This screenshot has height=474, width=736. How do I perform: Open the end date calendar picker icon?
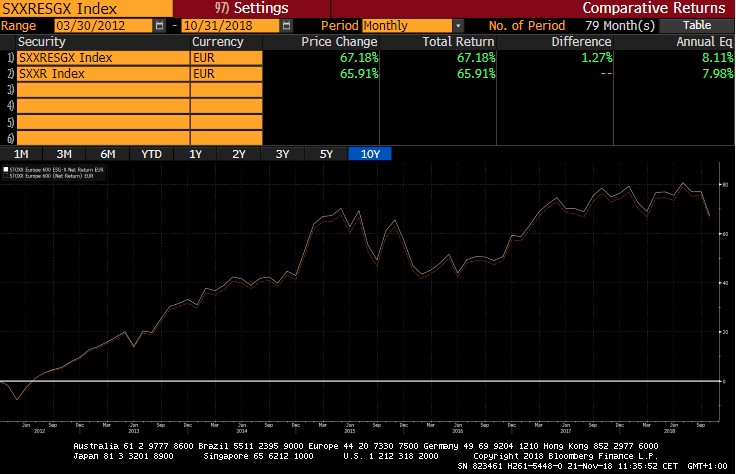(286, 26)
